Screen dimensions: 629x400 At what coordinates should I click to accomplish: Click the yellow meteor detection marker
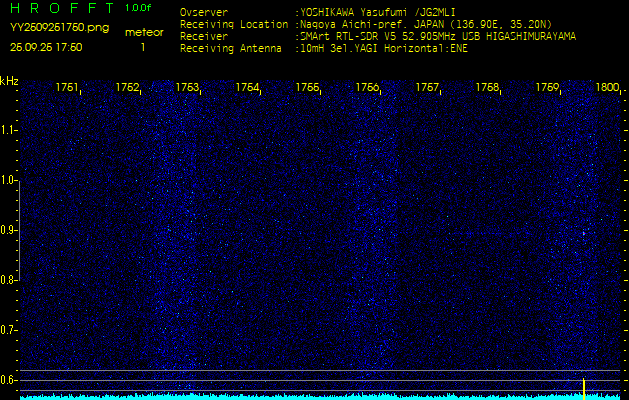coord(584,388)
